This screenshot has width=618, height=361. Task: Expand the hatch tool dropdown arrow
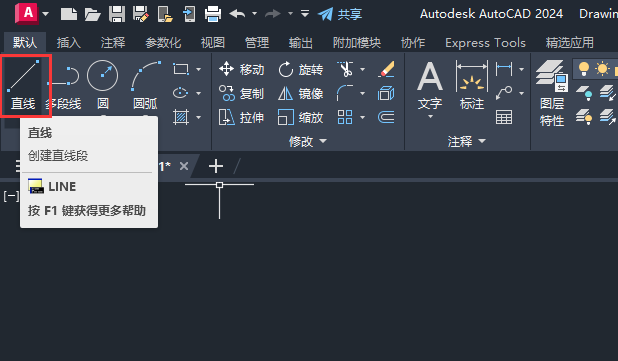click(198, 117)
